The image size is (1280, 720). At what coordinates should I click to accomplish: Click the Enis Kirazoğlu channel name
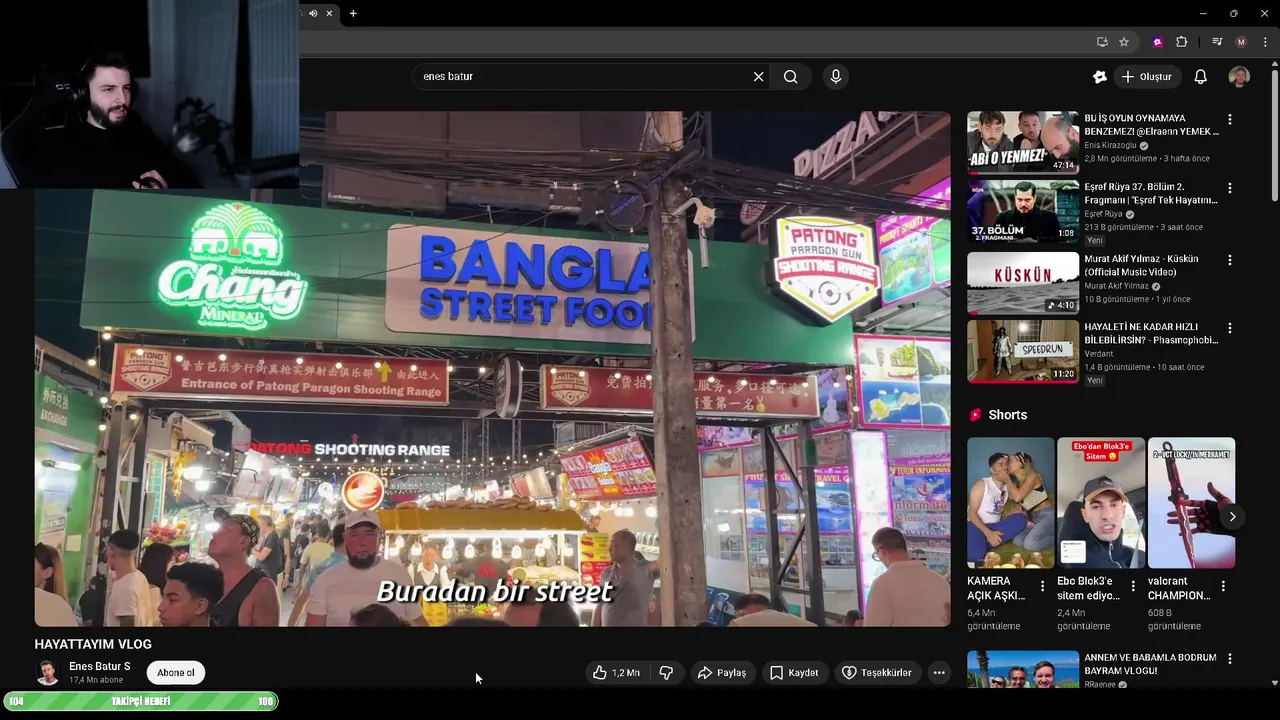pyautogui.click(x=1110, y=145)
